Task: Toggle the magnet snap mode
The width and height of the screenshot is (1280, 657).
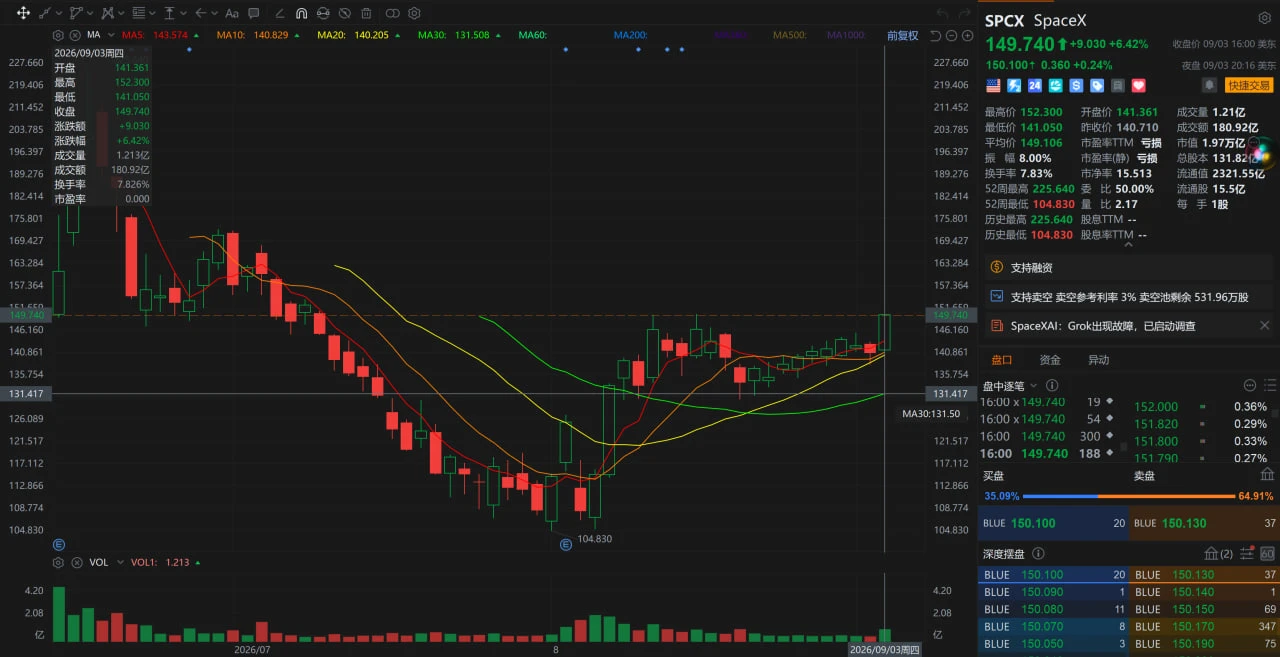Action: point(301,13)
